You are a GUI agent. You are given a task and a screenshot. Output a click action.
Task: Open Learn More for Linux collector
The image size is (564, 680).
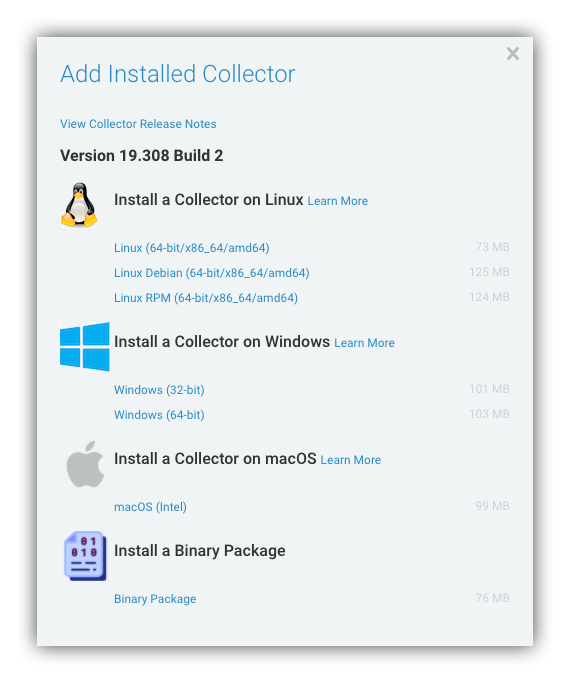tap(338, 201)
